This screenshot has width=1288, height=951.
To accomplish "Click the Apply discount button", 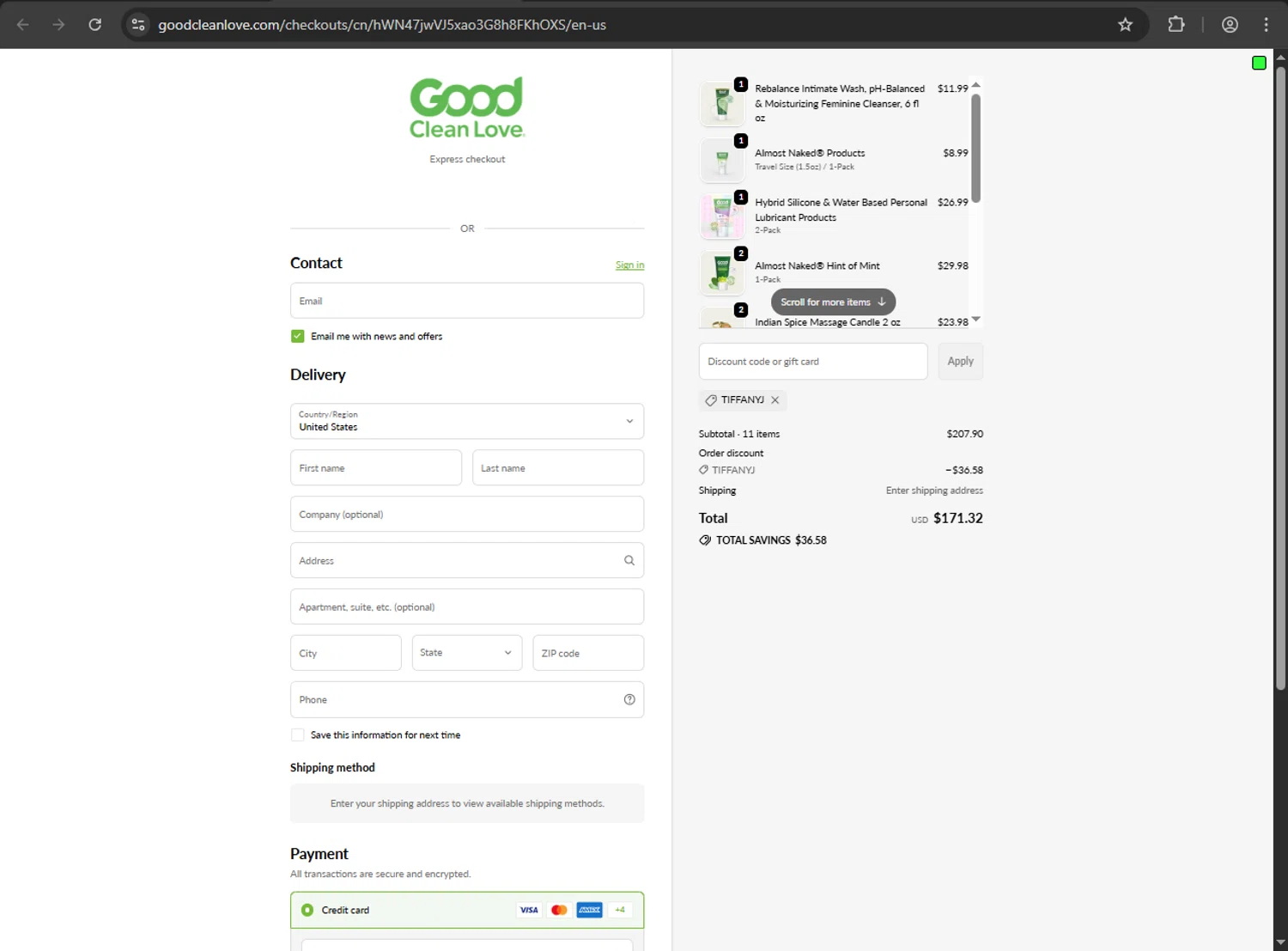I will click(x=960, y=362).
